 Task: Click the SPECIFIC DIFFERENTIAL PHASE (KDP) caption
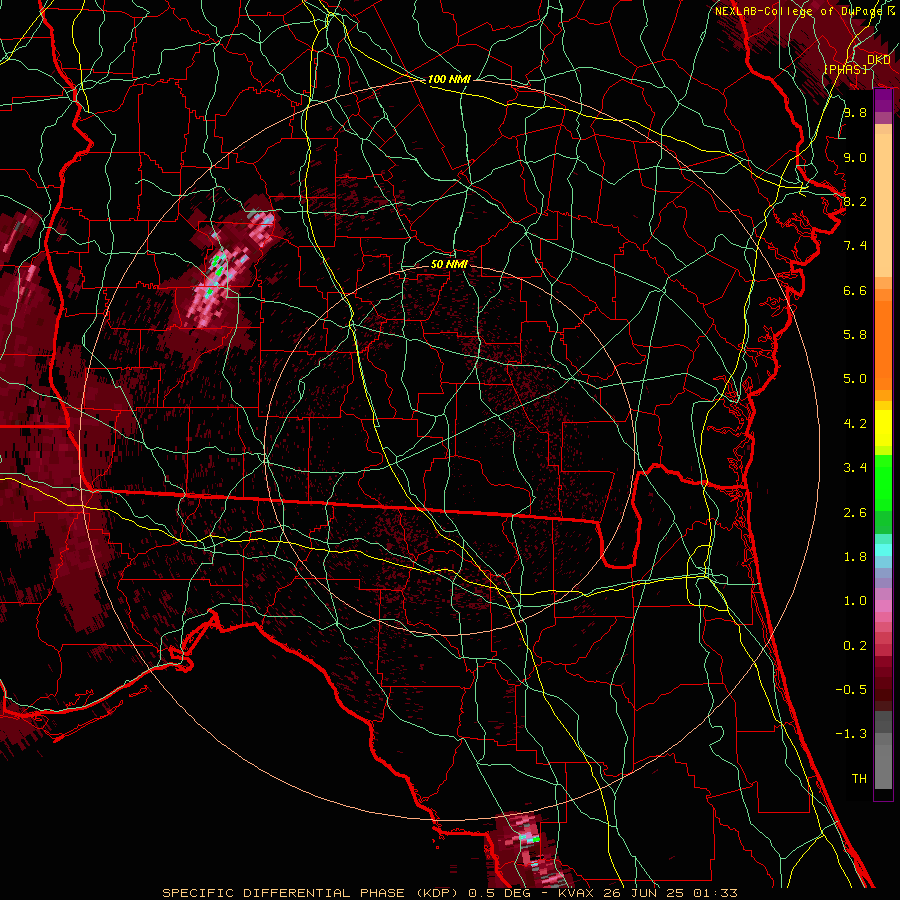click(x=311, y=893)
